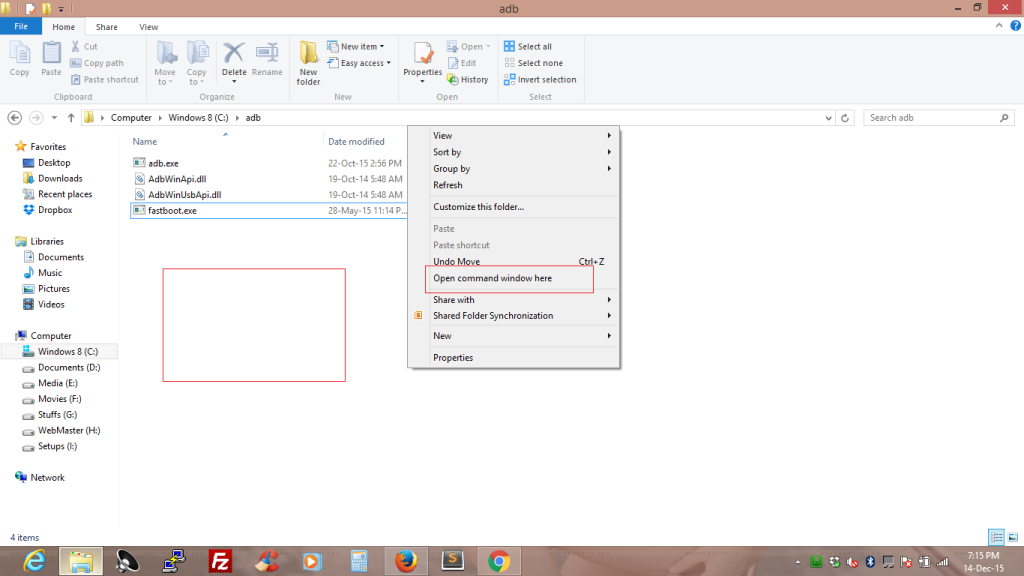The image size is (1024, 576).
Task: Open Firefox from the taskbar
Action: click(x=405, y=561)
